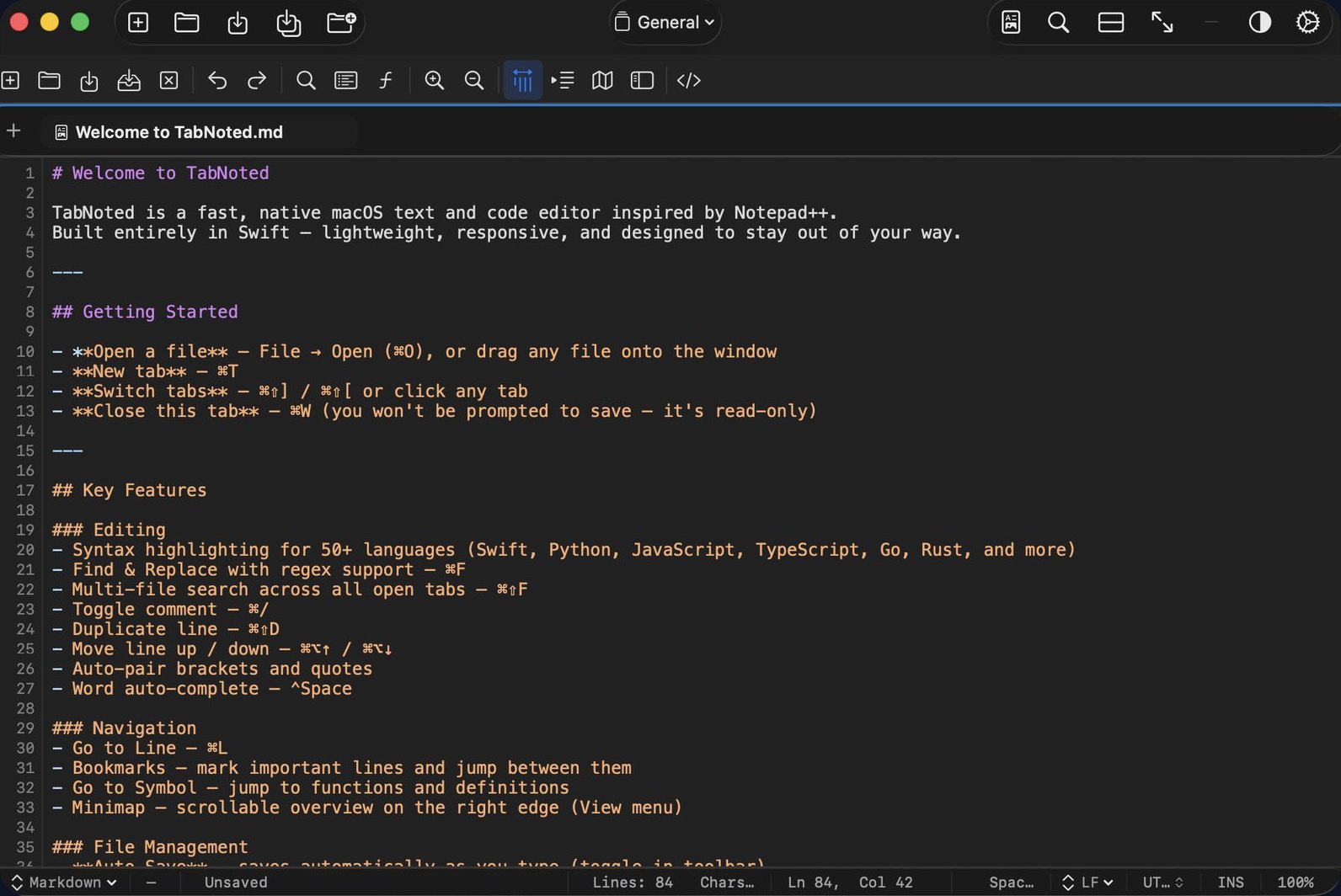Click the Save icon in the title bar
1341x896 pixels.
coord(238,23)
